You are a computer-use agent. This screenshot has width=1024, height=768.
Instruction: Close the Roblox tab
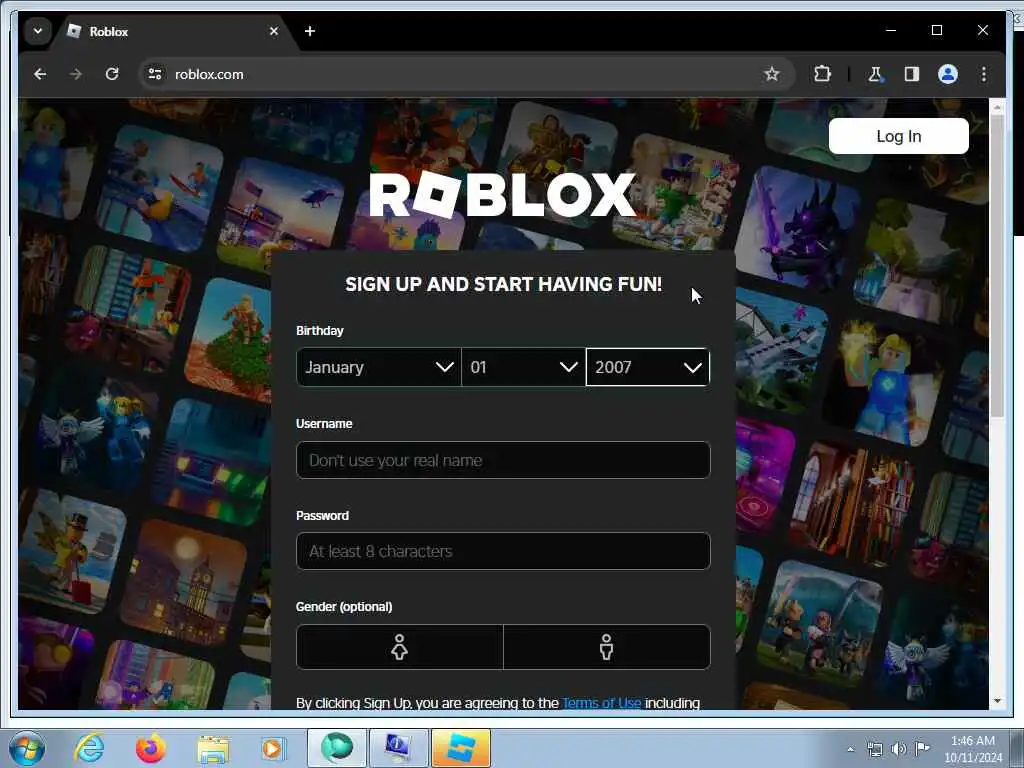[274, 31]
